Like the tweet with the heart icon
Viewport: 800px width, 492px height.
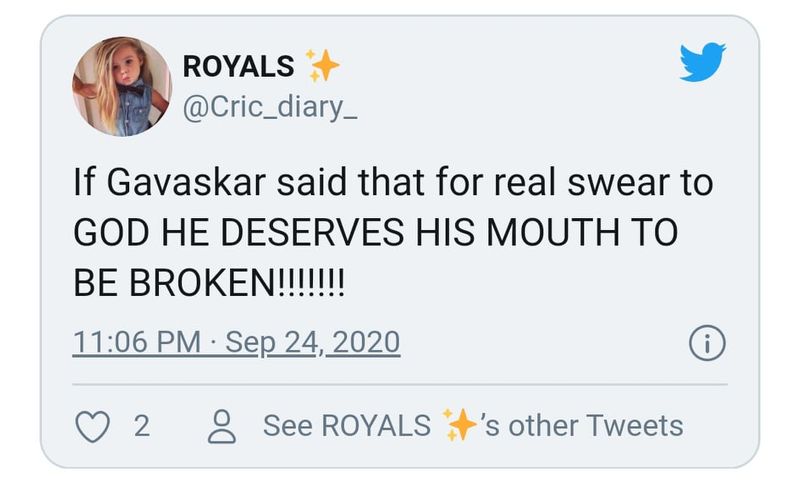point(92,426)
